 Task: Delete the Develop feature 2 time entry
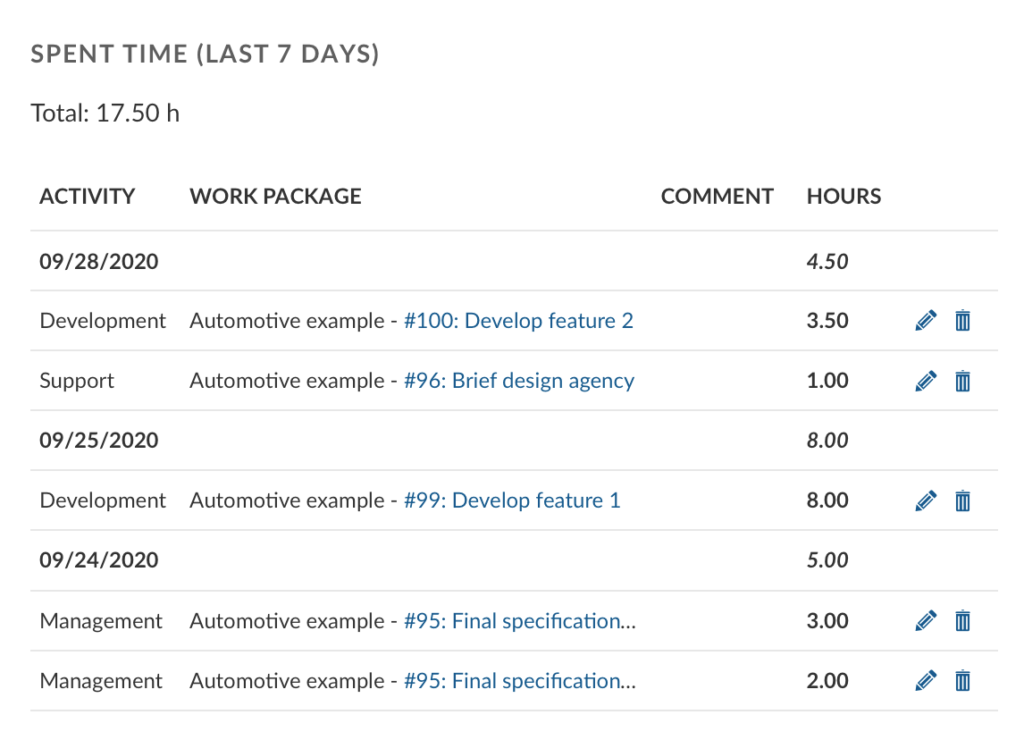point(962,321)
